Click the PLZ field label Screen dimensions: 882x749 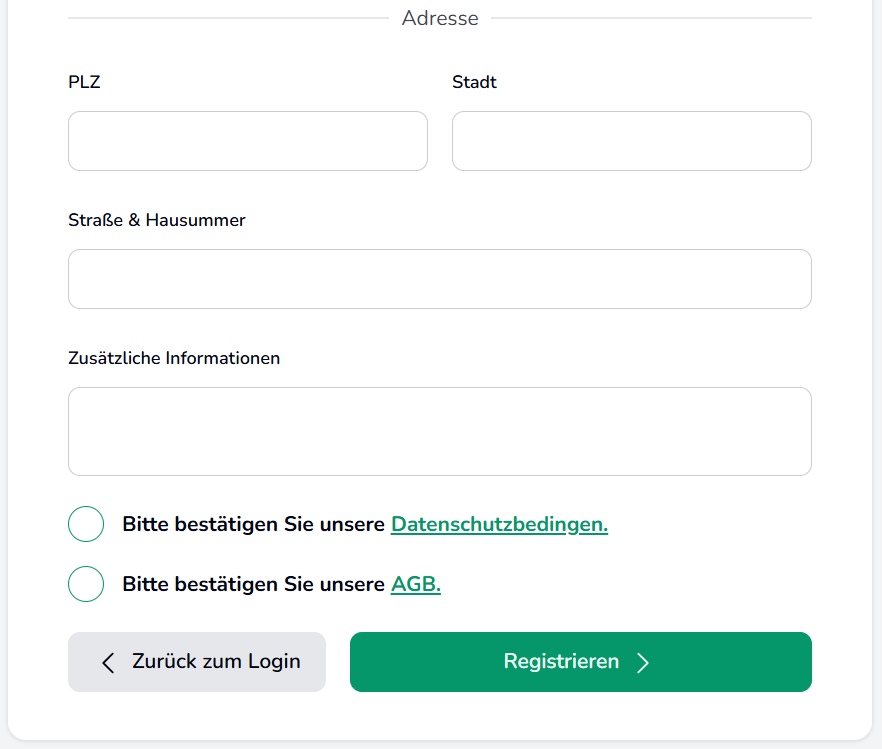(x=84, y=82)
